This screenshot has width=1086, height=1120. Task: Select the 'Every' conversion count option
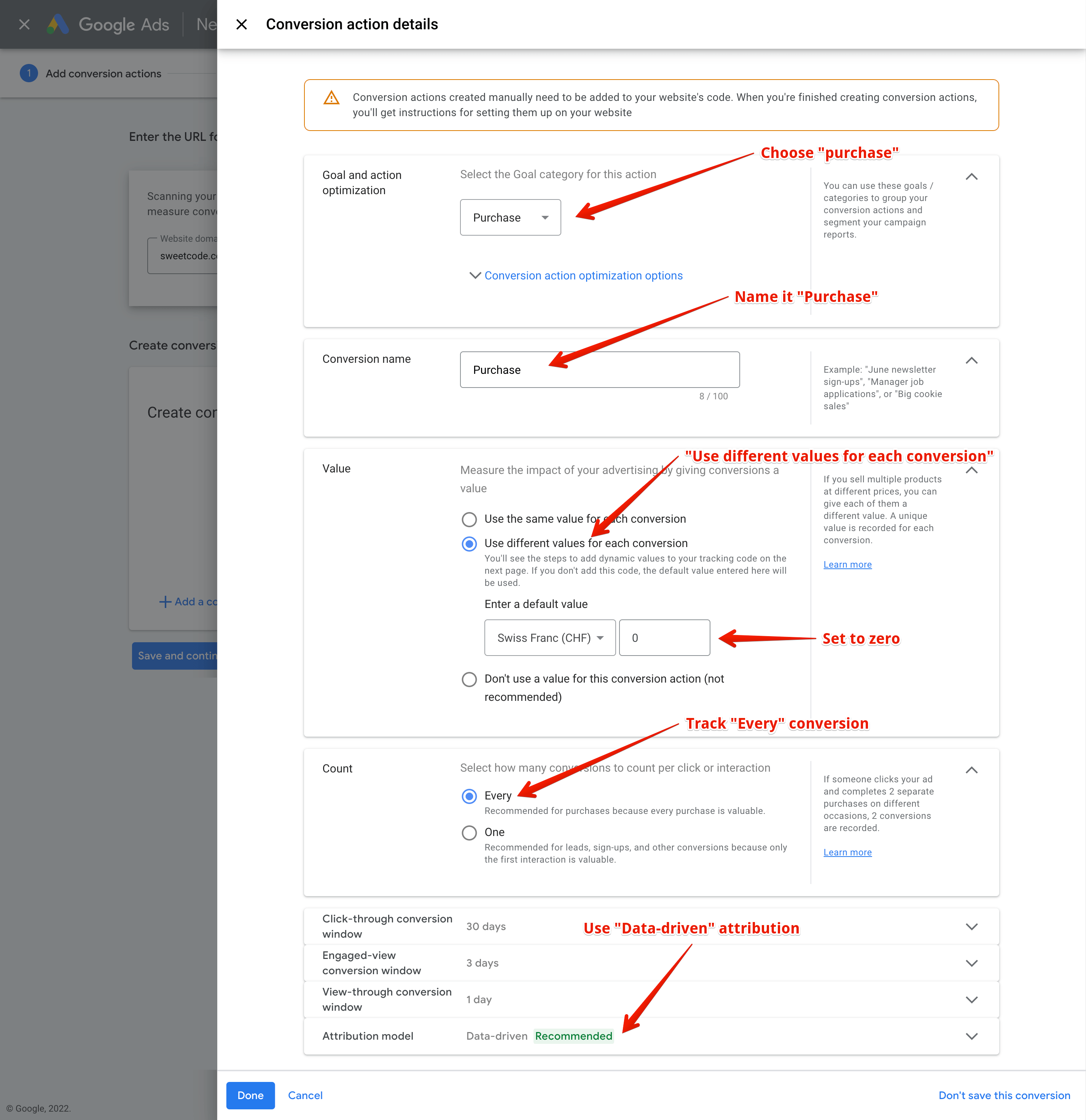coord(470,795)
